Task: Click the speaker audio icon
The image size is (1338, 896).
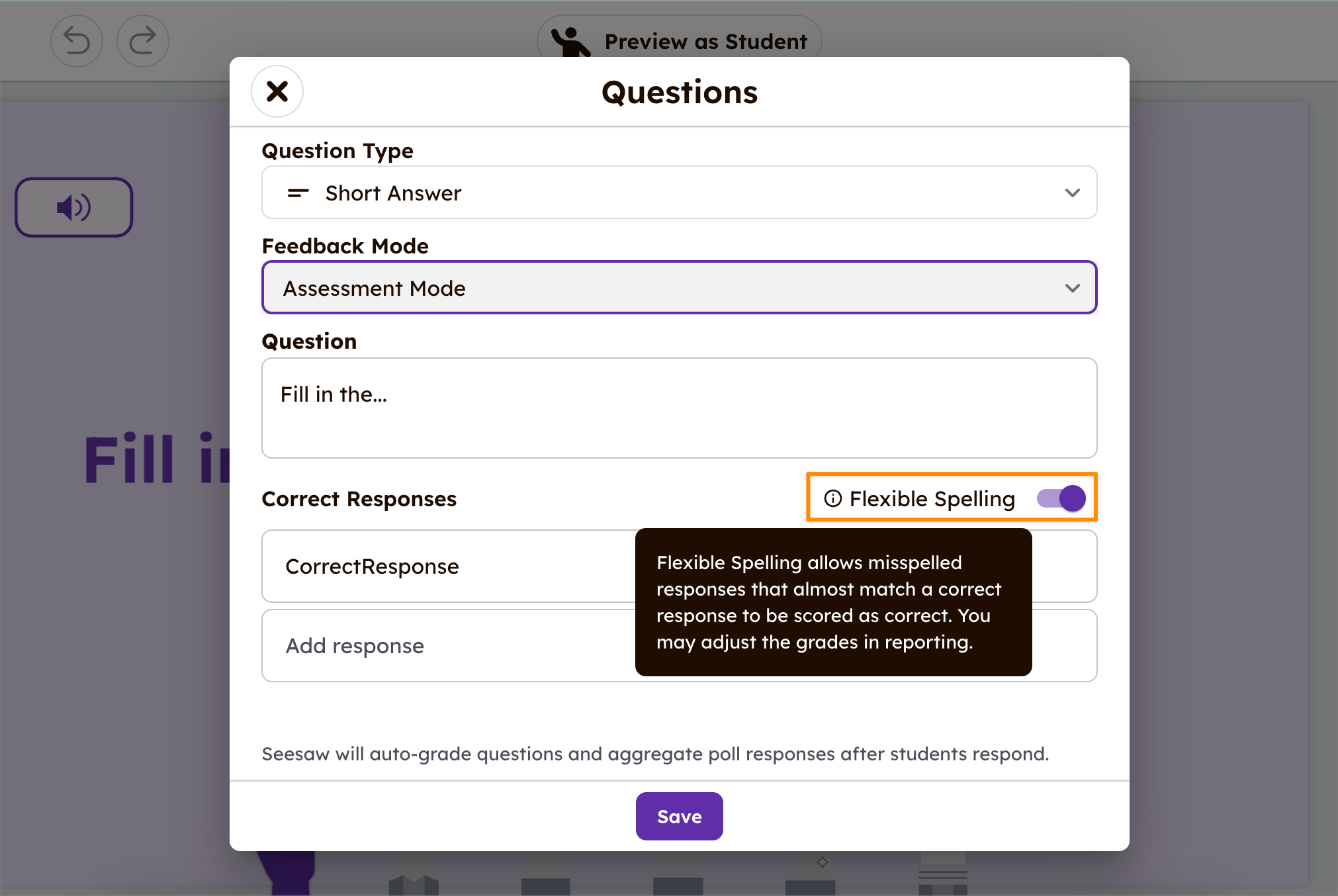Action: pos(74,207)
